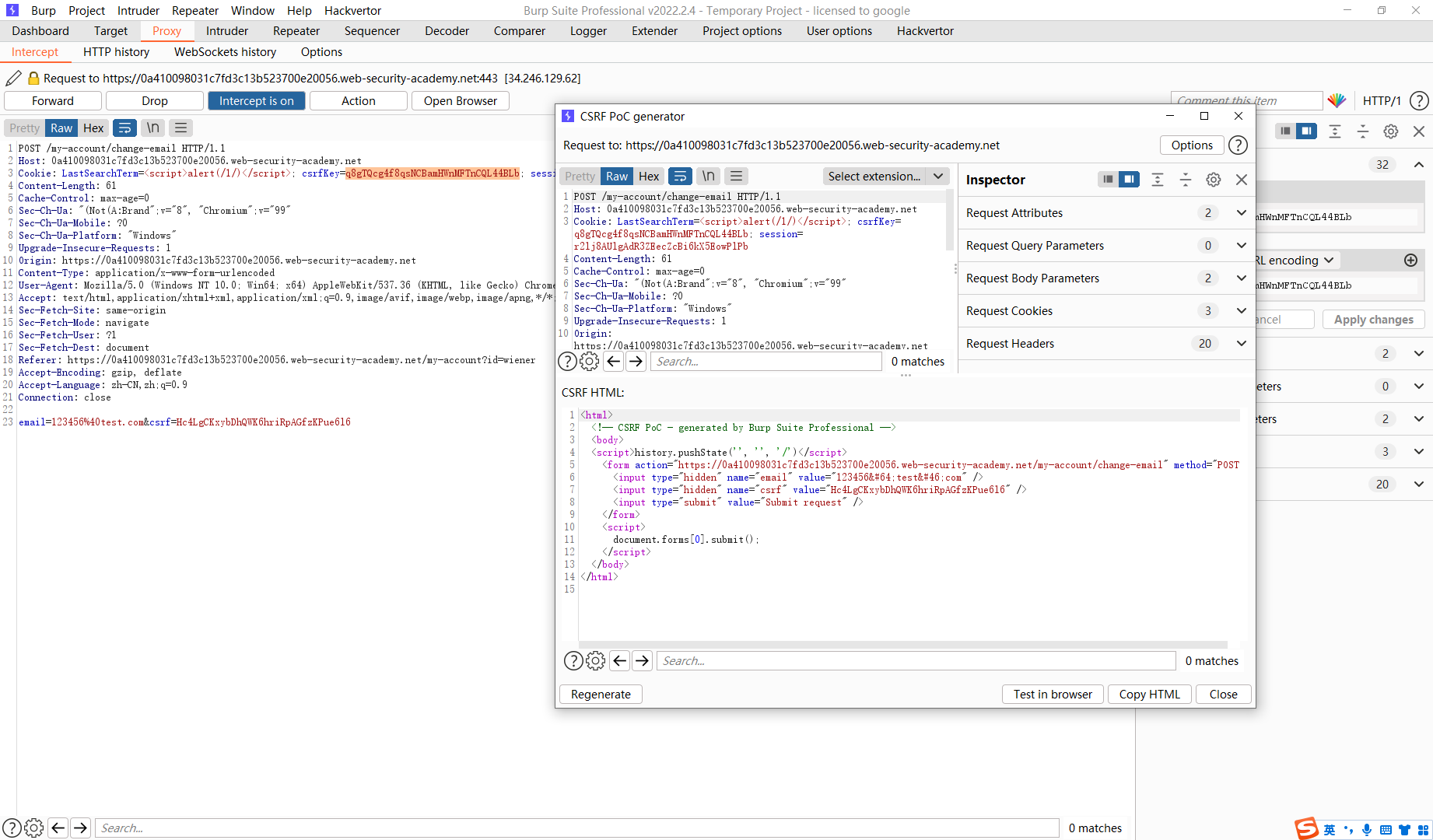Open settings gear beside CSRF HTML search
Screen dimensions: 1433x840
click(x=595, y=660)
